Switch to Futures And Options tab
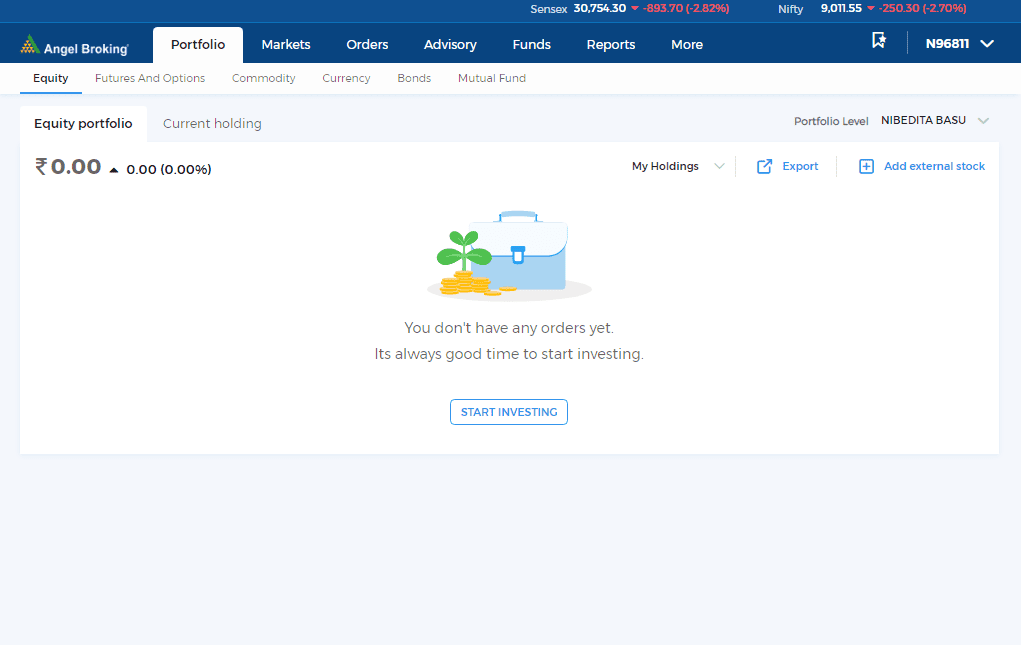The width and height of the screenshot is (1023, 645). [x=150, y=78]
